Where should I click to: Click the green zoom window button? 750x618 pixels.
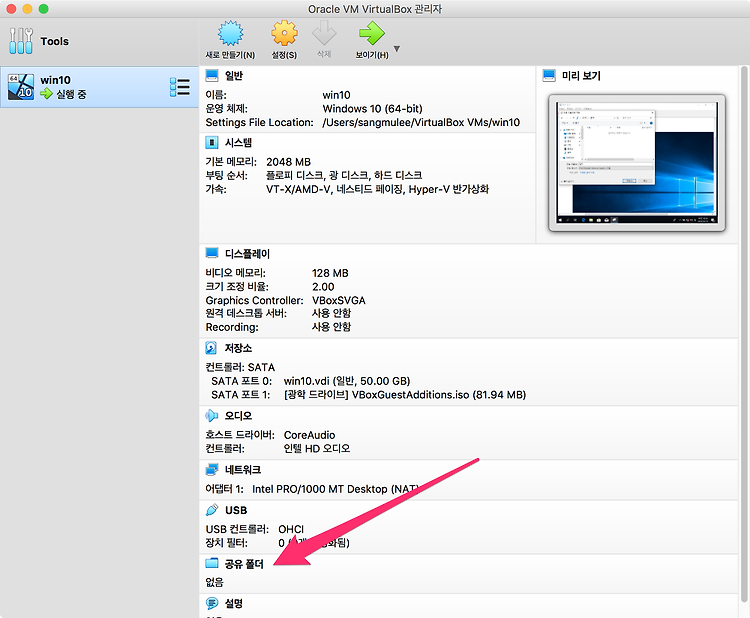click(44, 9)
